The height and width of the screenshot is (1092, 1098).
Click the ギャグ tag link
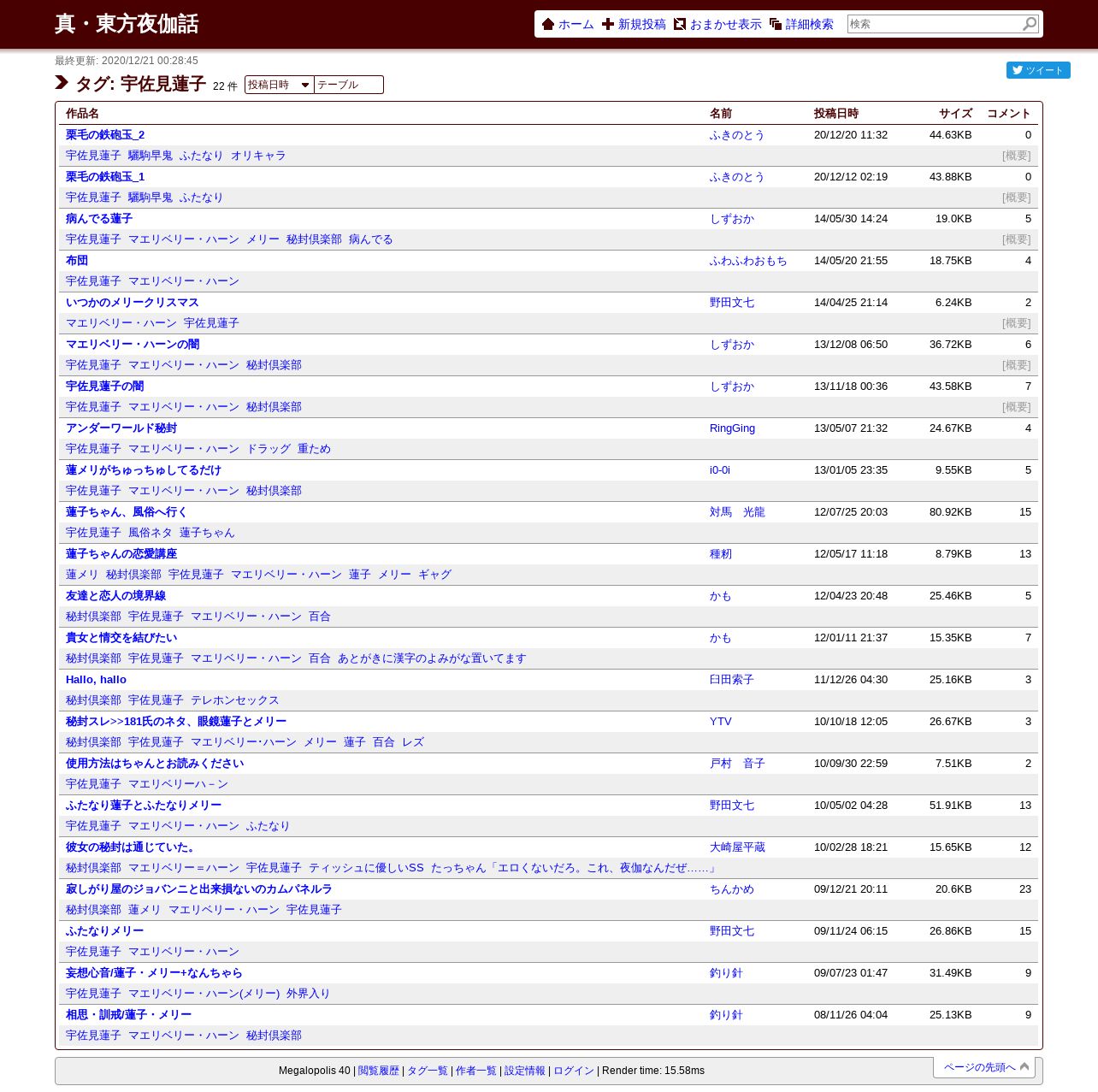coord(434,574)
